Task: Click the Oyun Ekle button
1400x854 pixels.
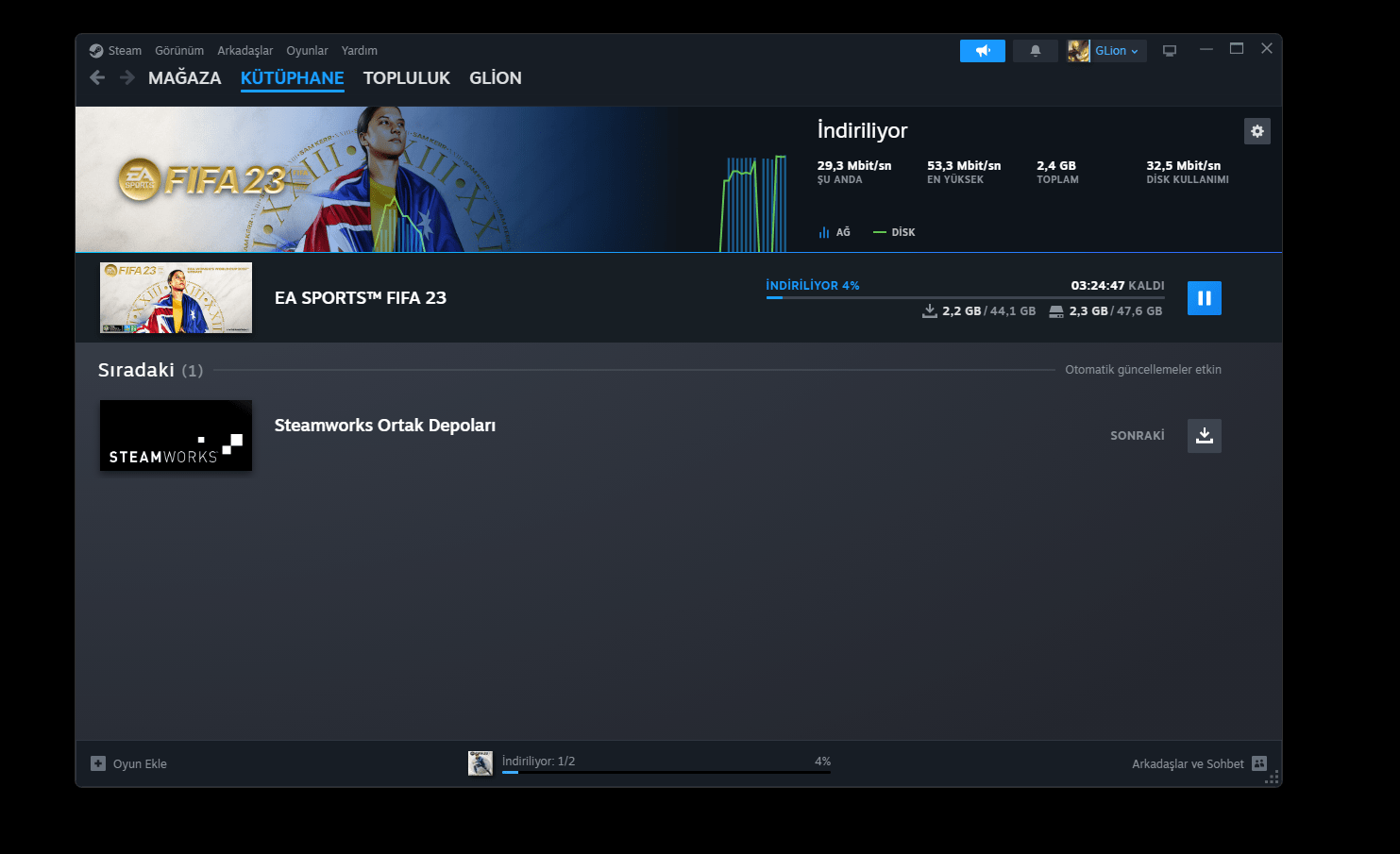Action: click(x=129, y=763)
